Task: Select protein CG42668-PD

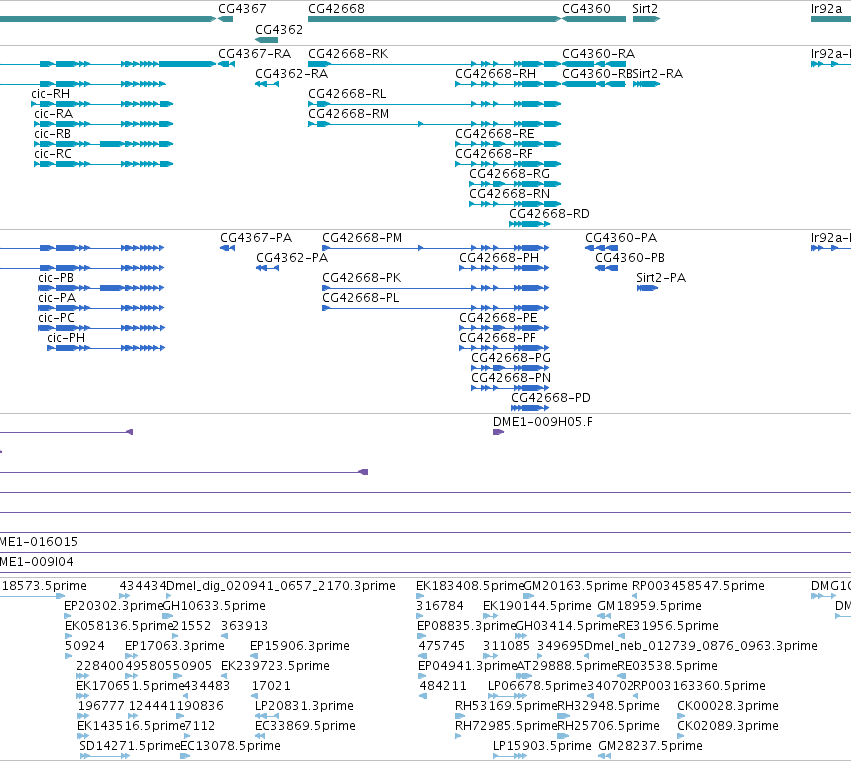Action: (551, 398)
